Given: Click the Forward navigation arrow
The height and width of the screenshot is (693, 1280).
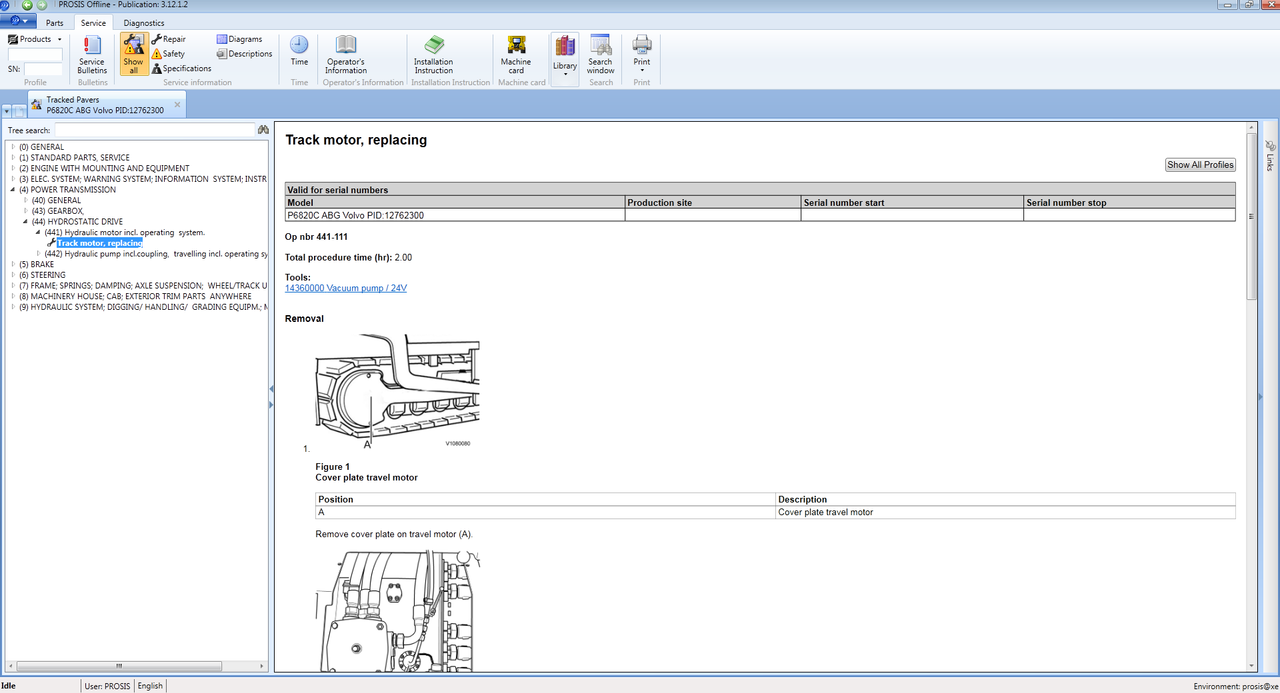Looking at the screenshot, I should coord(41,5).
